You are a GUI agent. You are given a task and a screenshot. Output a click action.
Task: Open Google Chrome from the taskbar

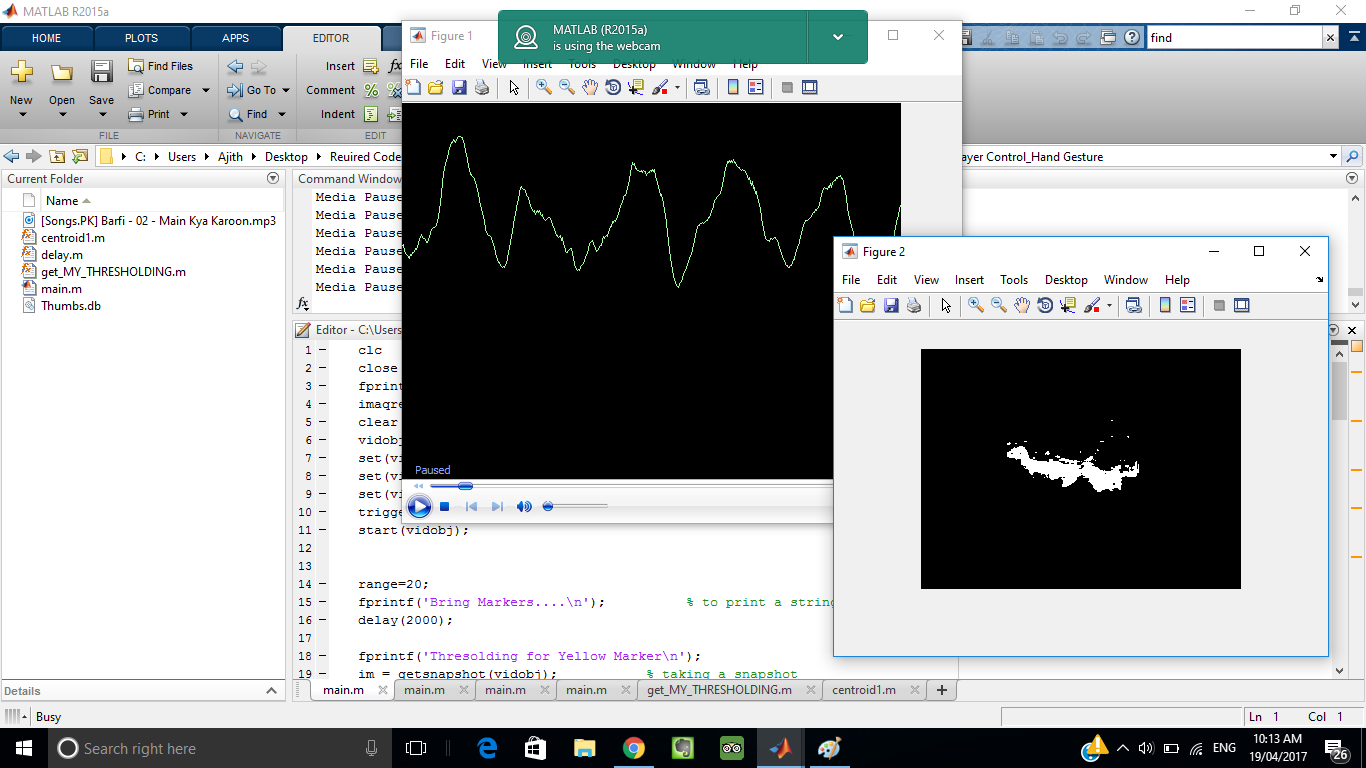click(633, 748)
